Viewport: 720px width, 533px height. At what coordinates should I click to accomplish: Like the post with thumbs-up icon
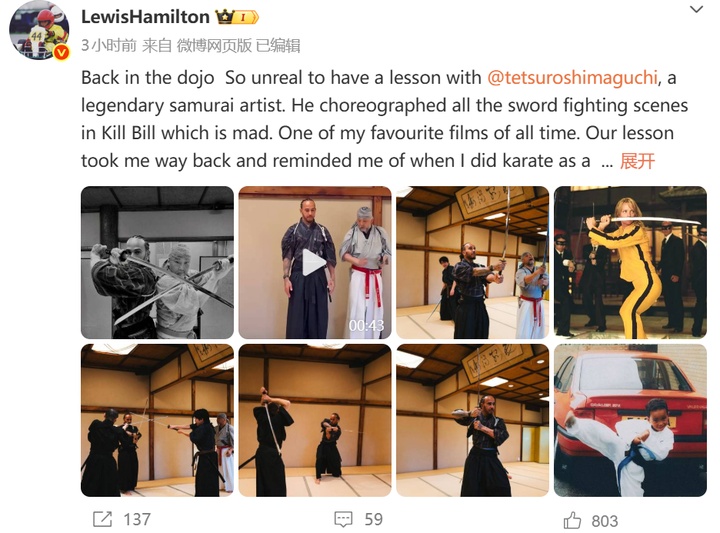click(572, 520)
